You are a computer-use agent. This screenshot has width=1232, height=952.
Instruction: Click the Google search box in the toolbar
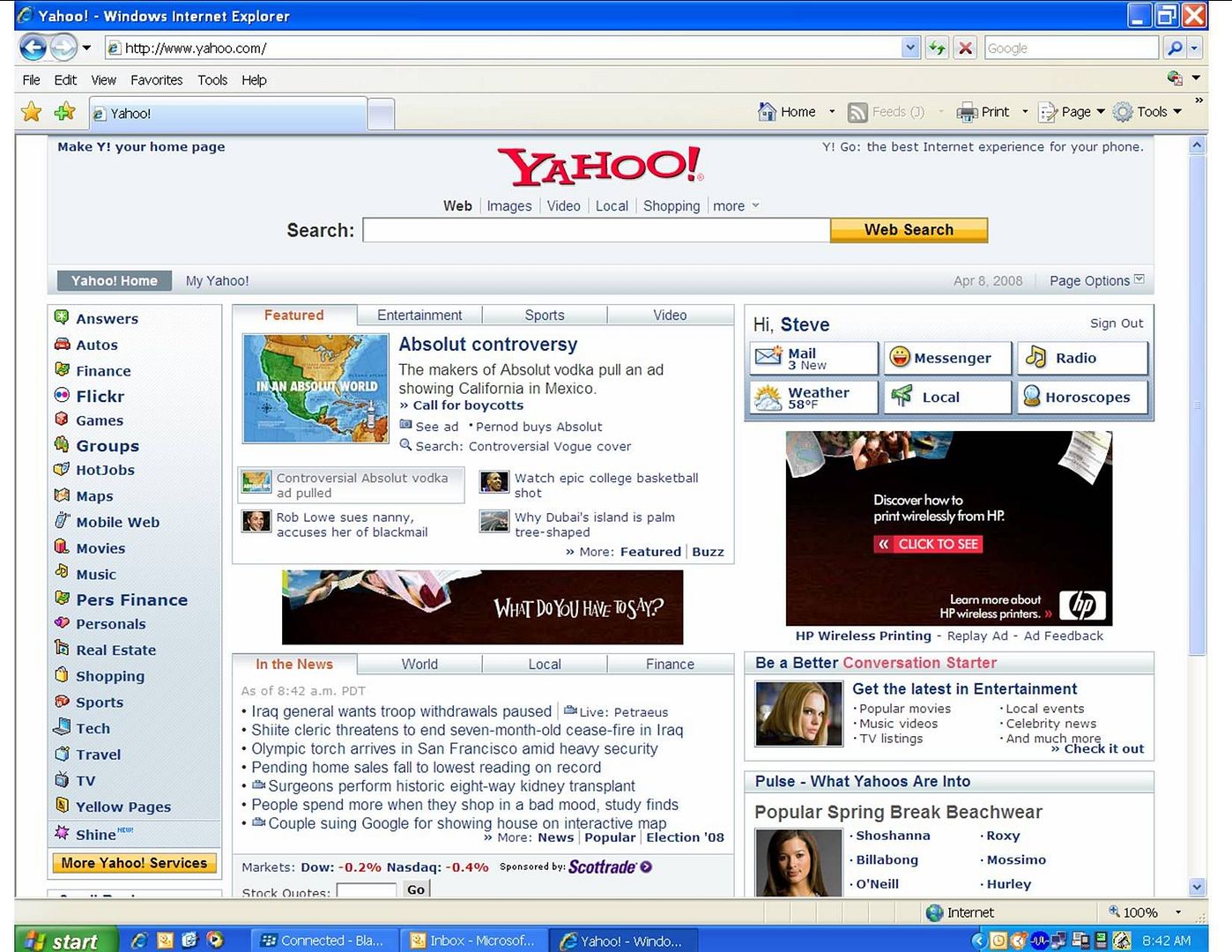(1072, 48)
